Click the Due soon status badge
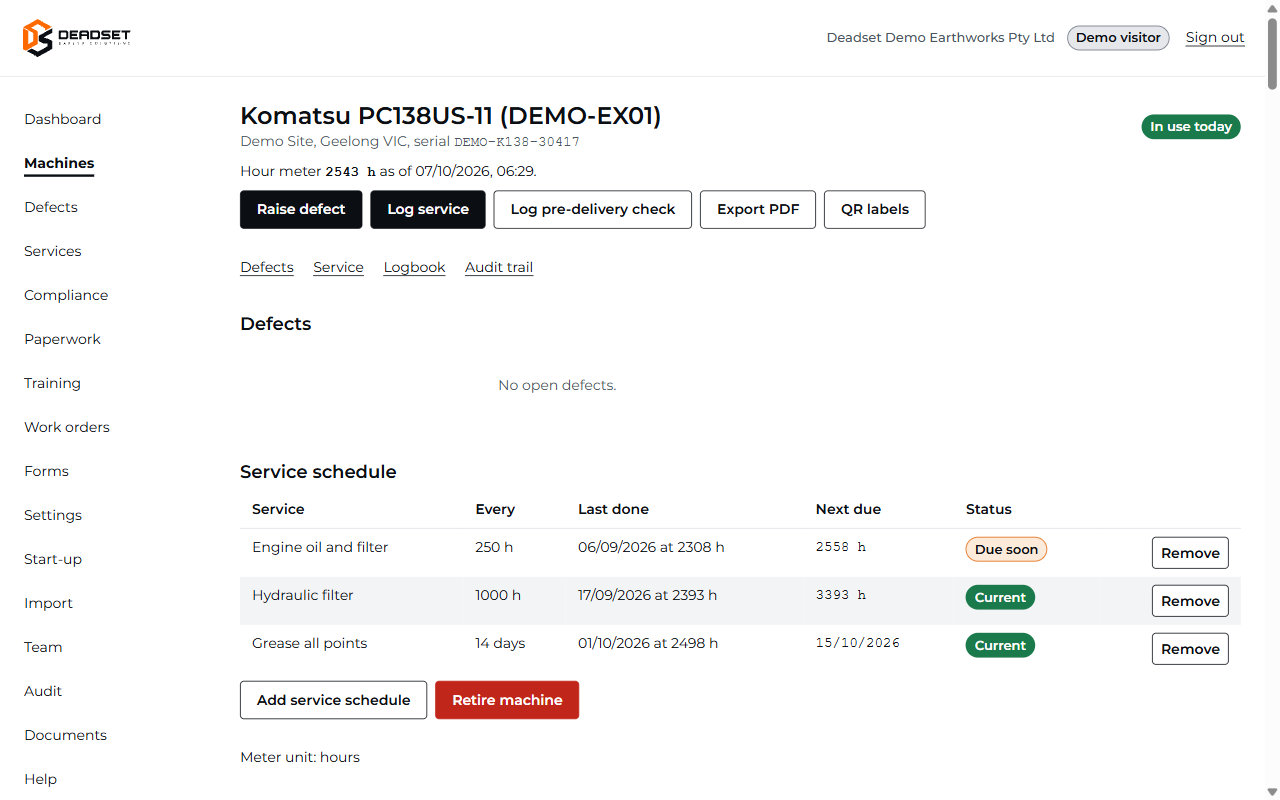 pos(1006,549)
